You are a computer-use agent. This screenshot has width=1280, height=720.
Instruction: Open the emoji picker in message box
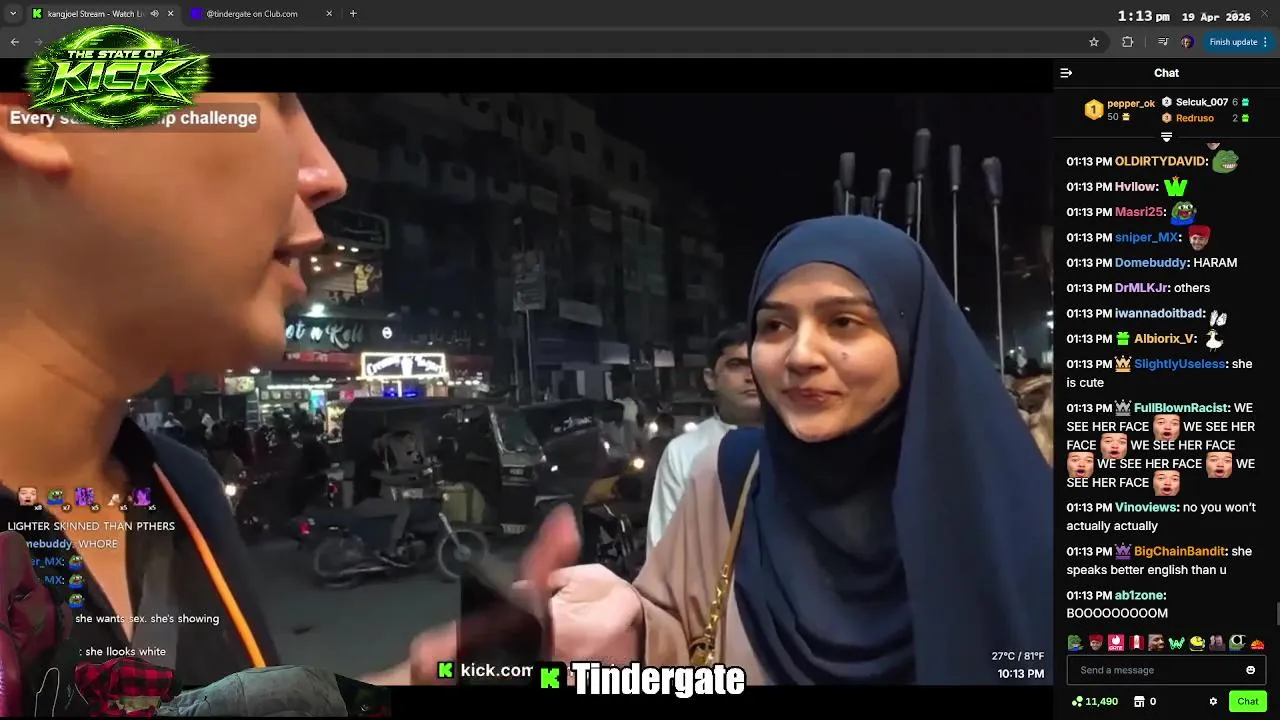pos(1250,670)
